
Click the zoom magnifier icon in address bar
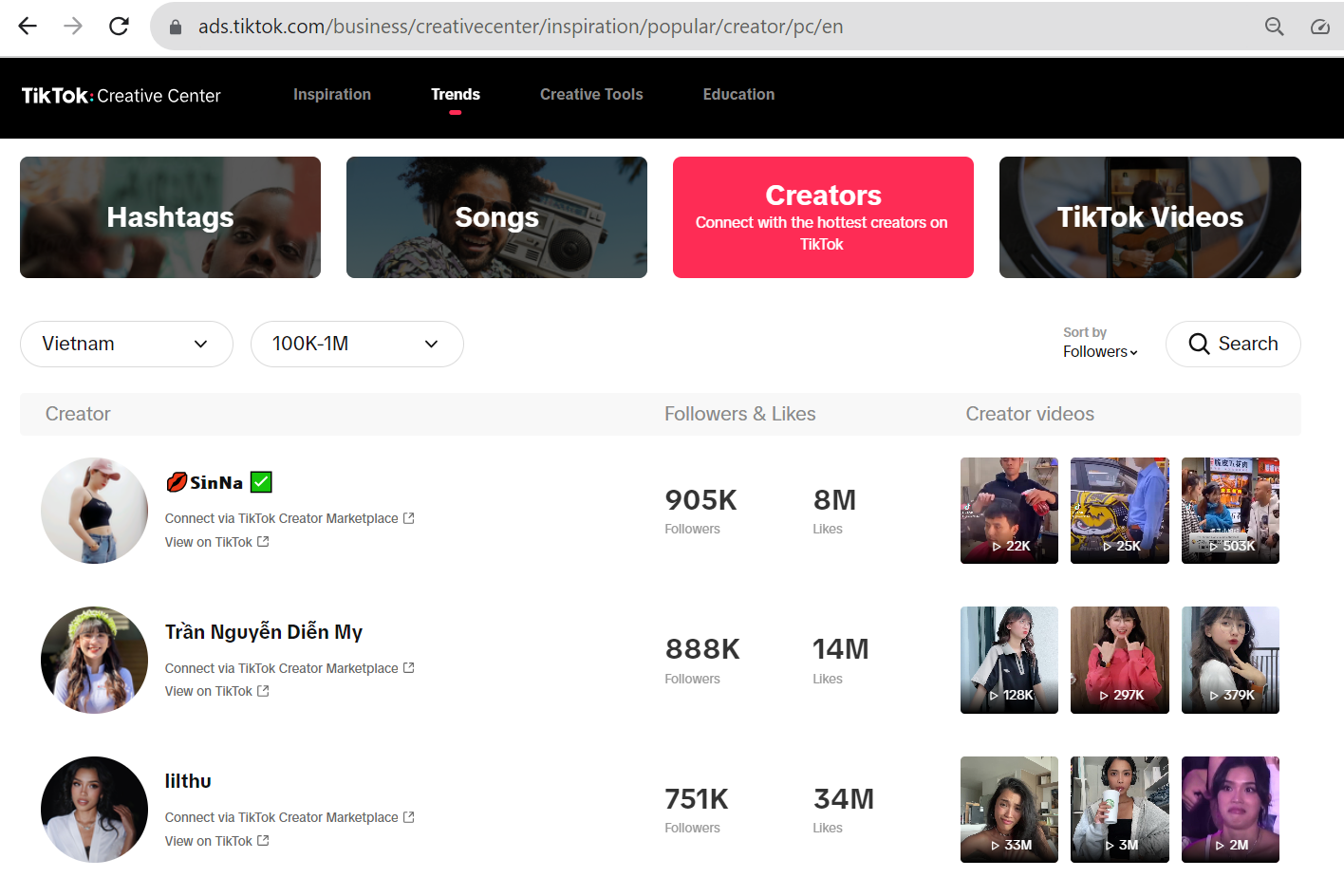tap(1275, 27)
